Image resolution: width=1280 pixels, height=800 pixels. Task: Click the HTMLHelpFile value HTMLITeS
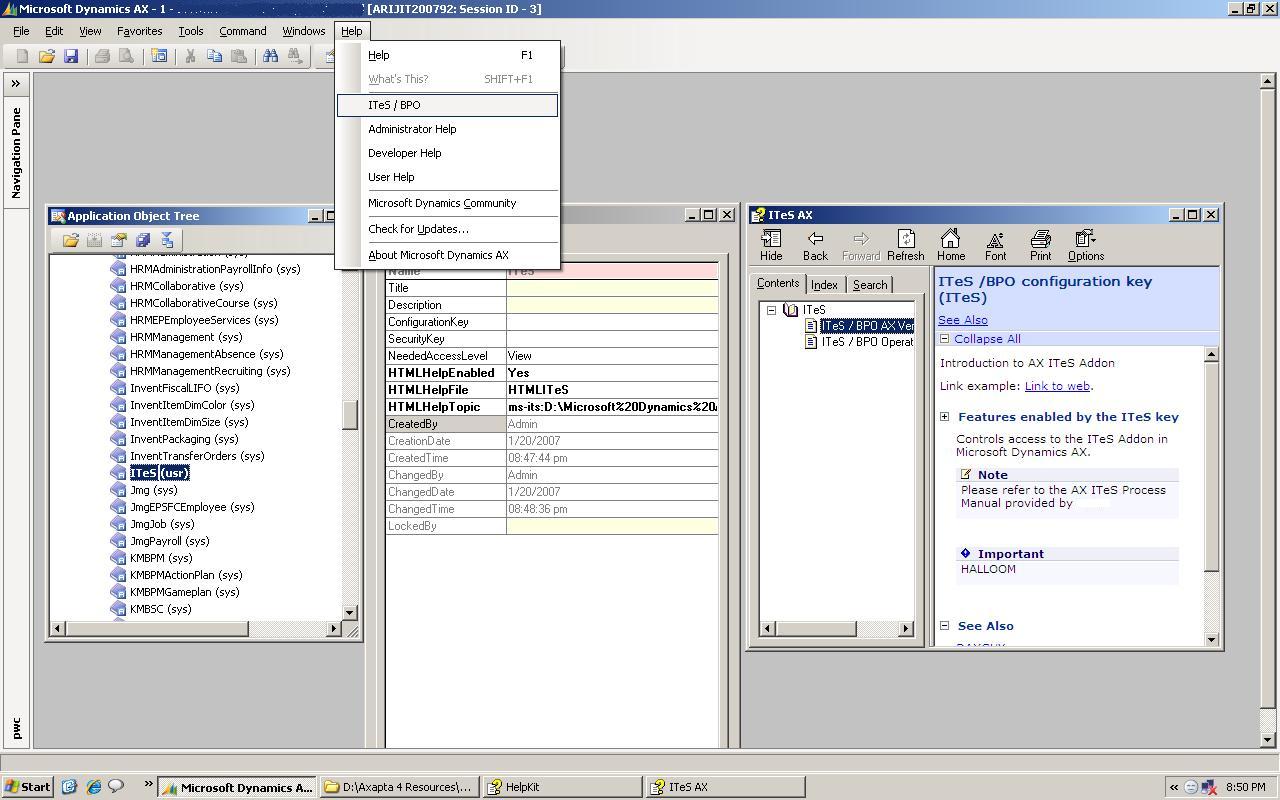tap(612, 390)
